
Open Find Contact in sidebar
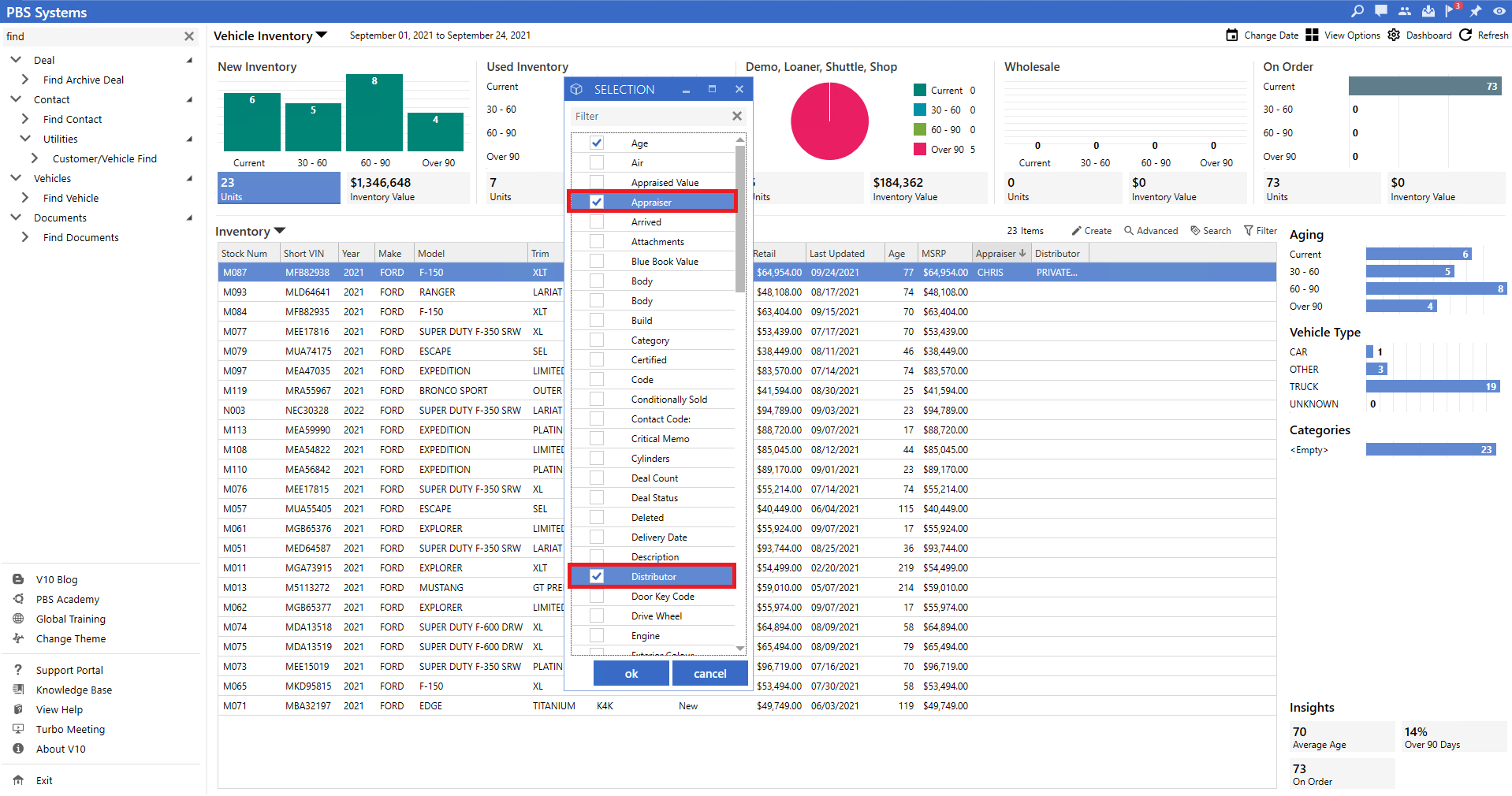click(x=73, y=119)
